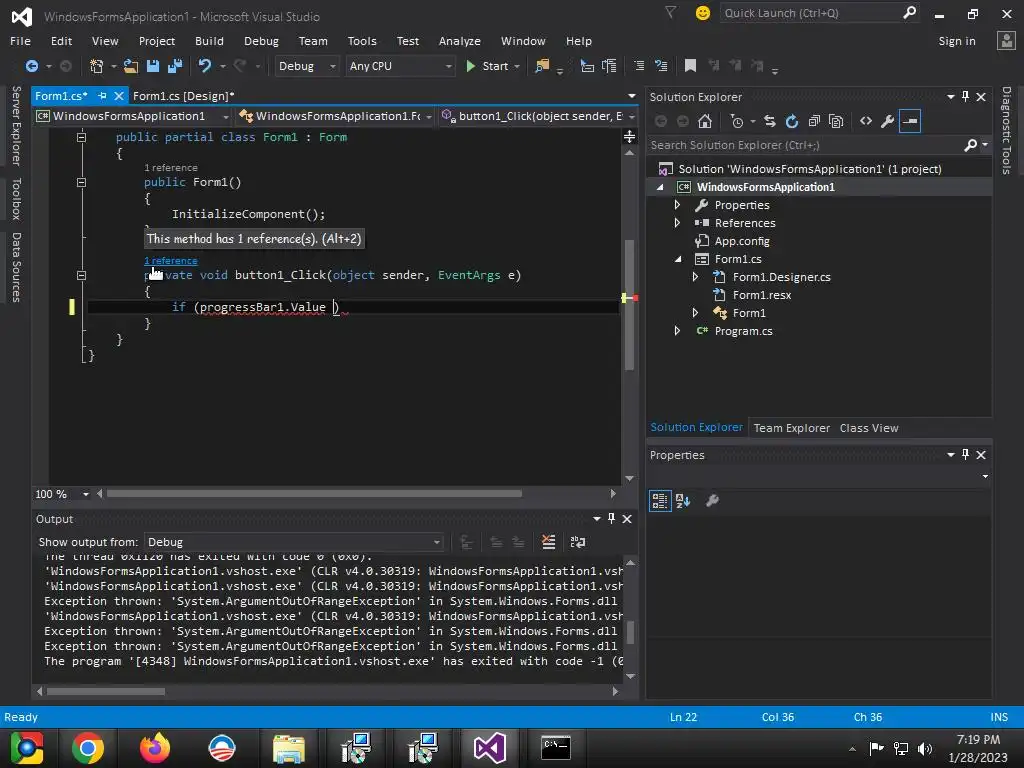
Task: Open the Build menu
Action: [209, 41]
